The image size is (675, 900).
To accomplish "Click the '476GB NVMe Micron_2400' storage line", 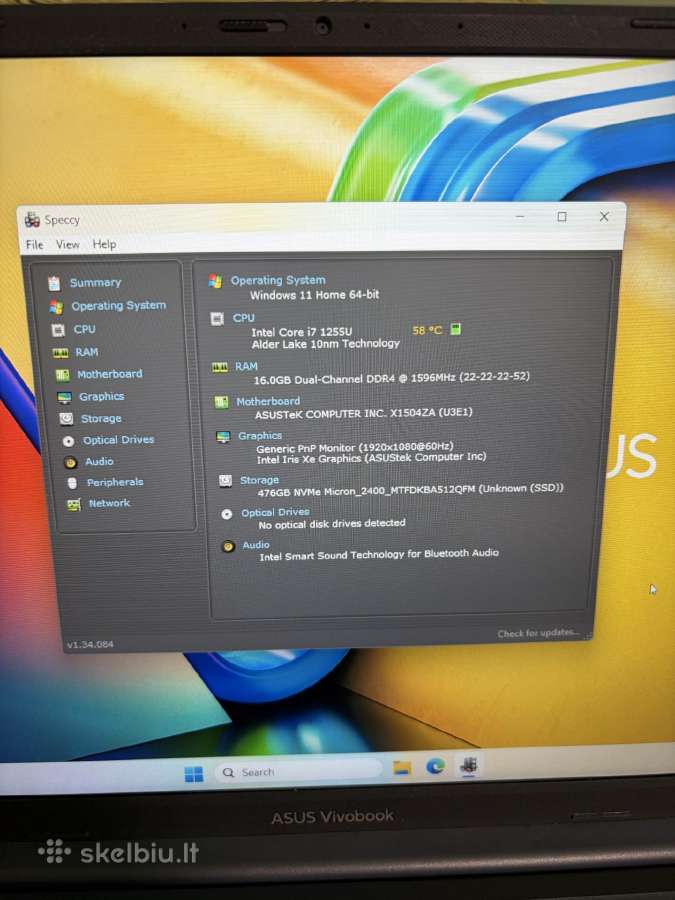I will pos(410,490).
